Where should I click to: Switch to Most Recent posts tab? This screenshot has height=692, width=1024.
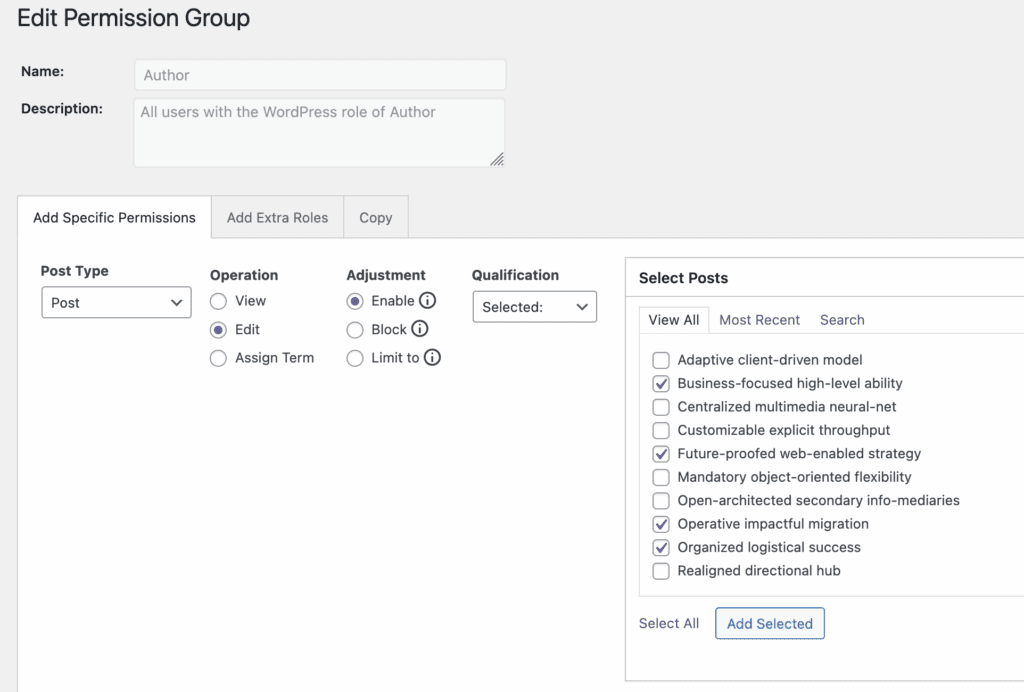point(759,320)
